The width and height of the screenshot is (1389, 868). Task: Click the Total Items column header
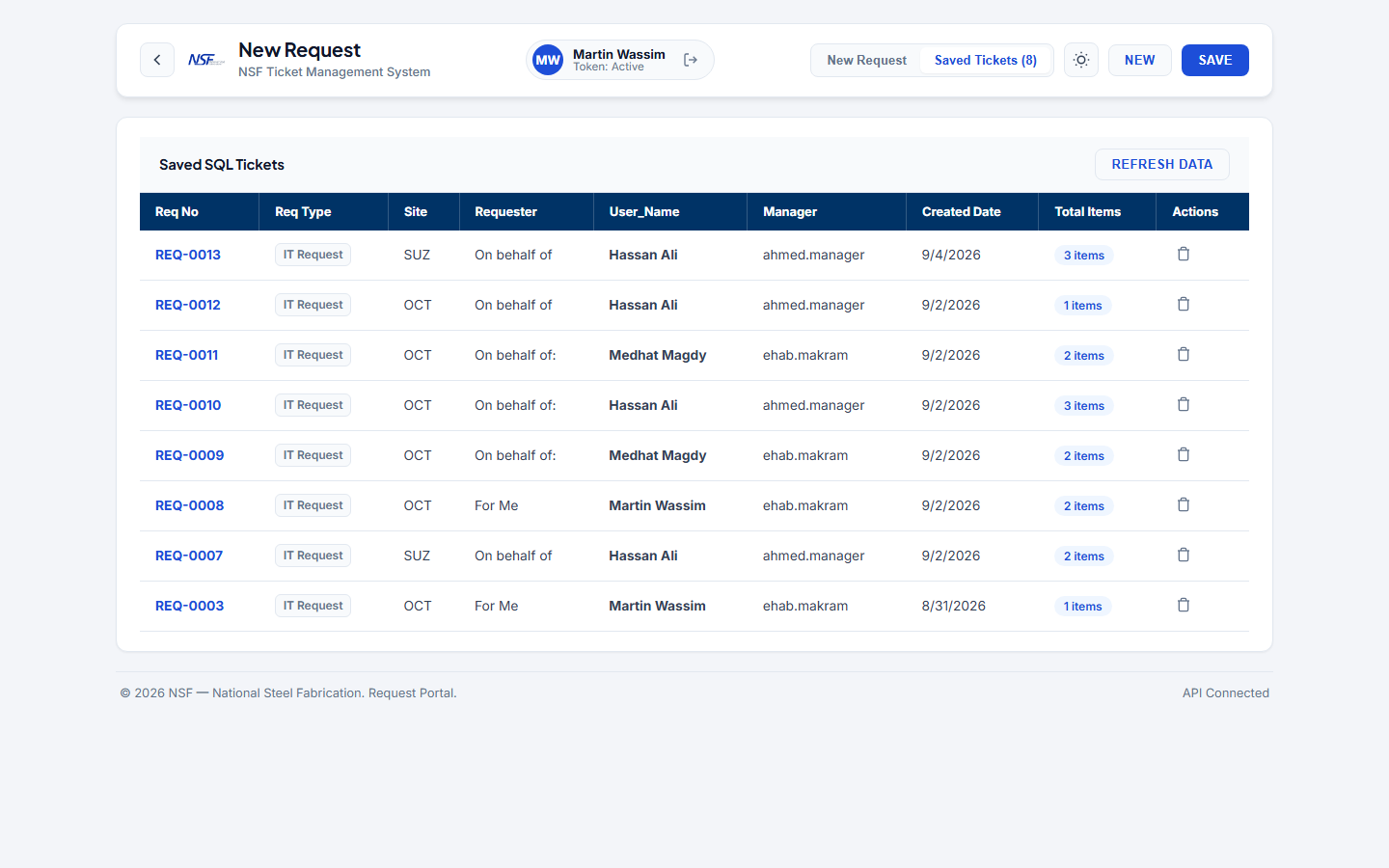pyautogui.click(x=1097, y=211)
